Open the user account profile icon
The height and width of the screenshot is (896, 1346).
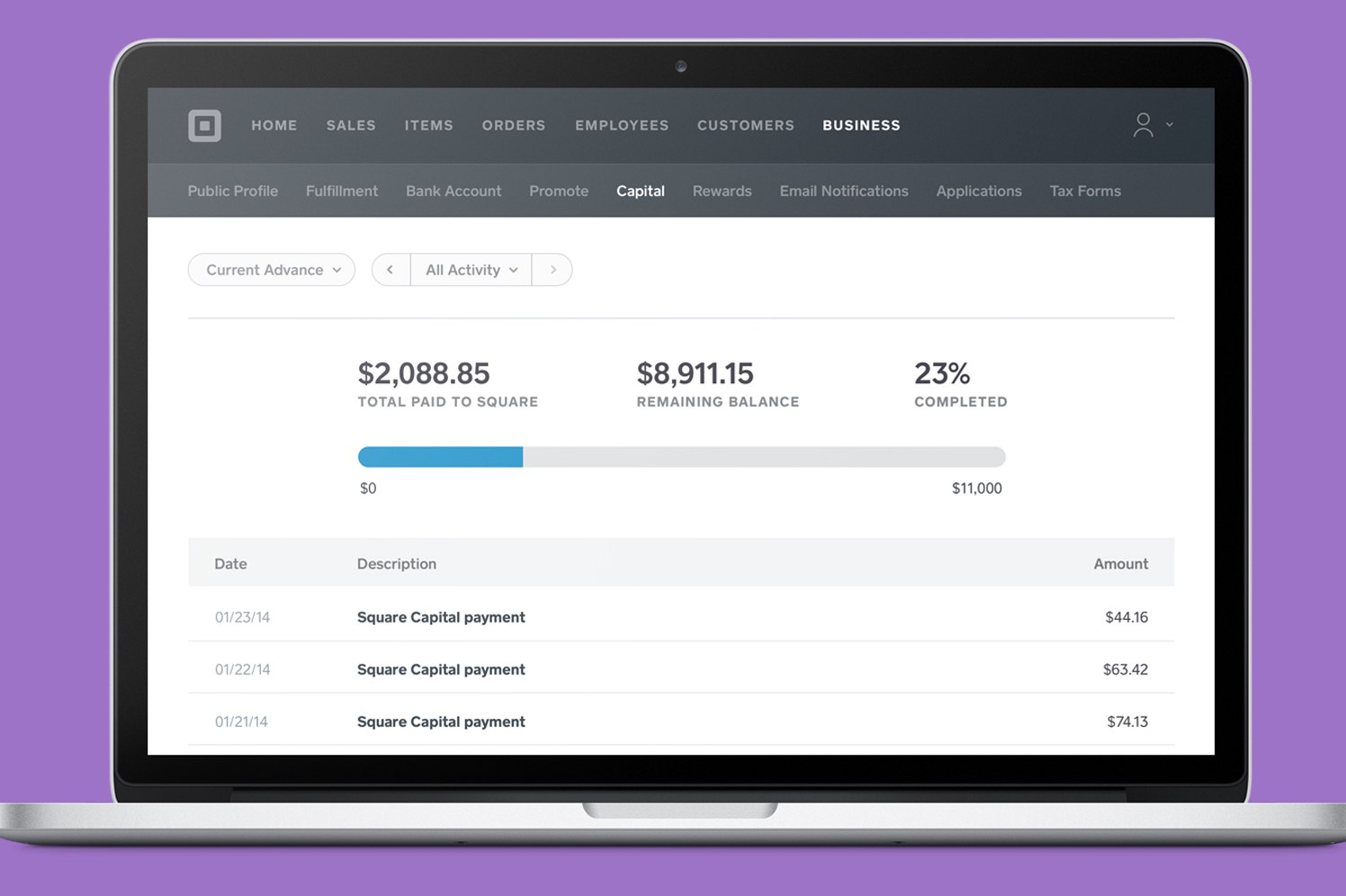(1143, 125)
